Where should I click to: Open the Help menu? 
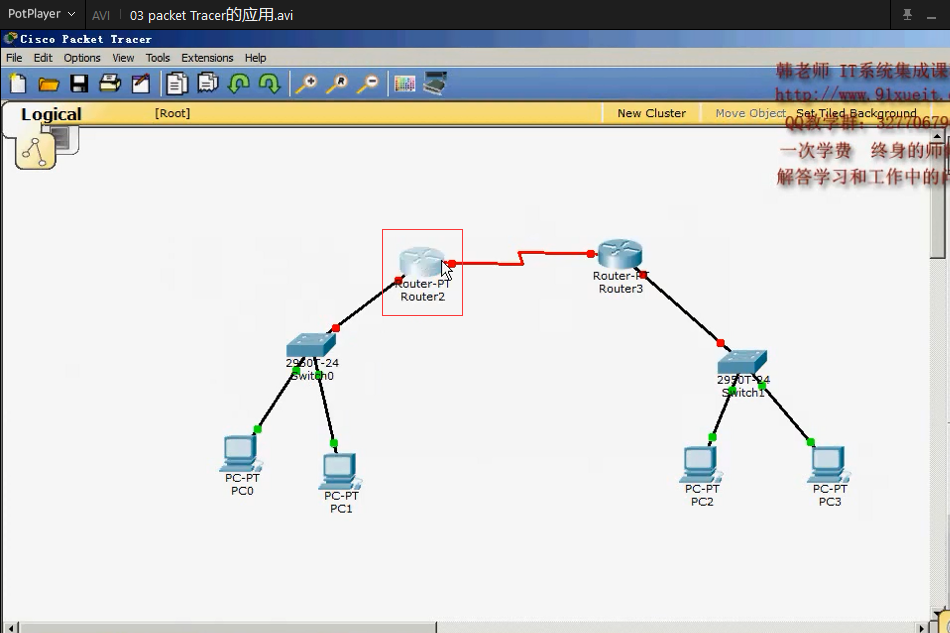click(255, 58)
